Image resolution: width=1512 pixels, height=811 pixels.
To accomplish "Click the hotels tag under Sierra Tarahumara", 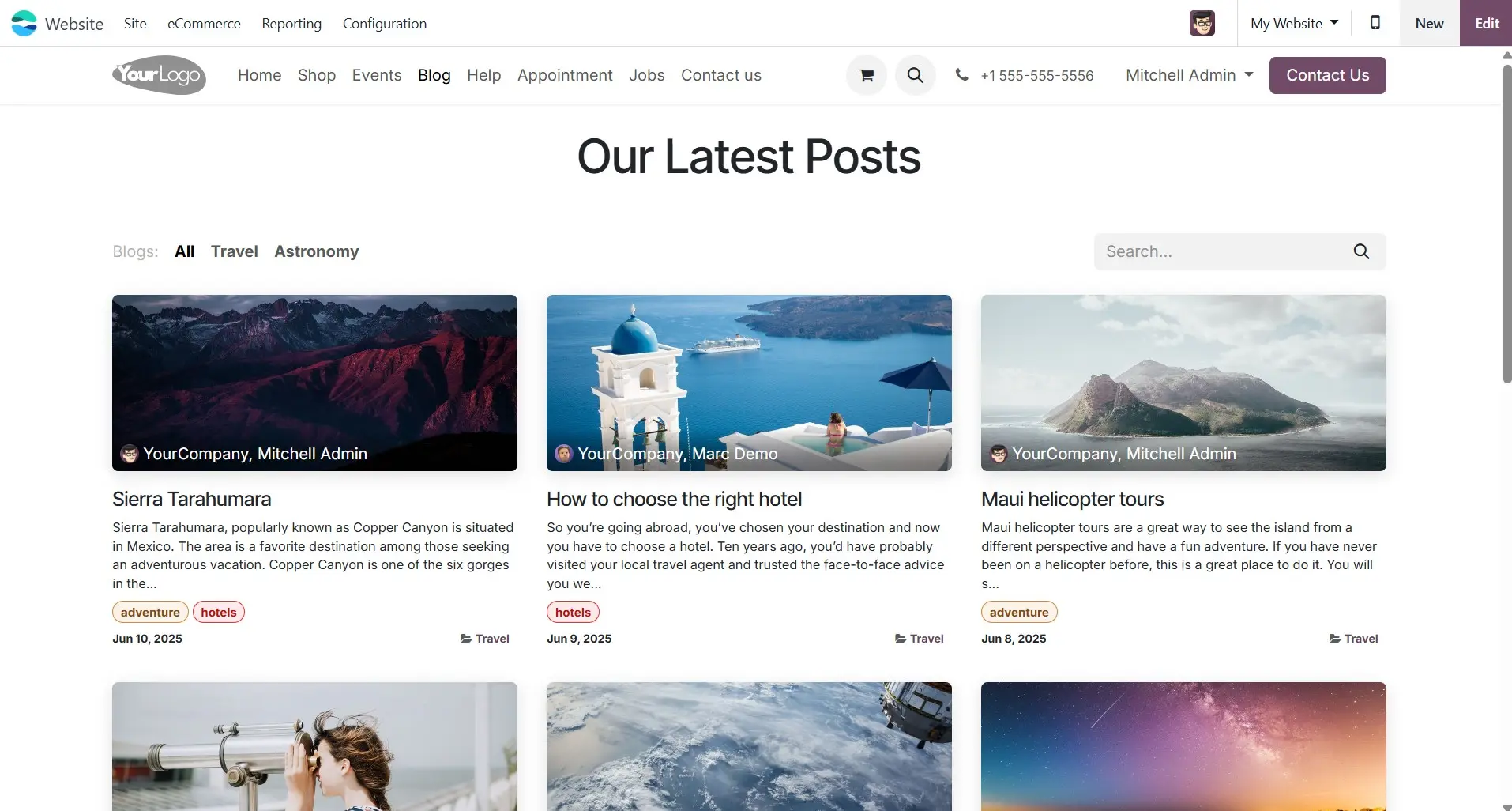I will (219, 612).
